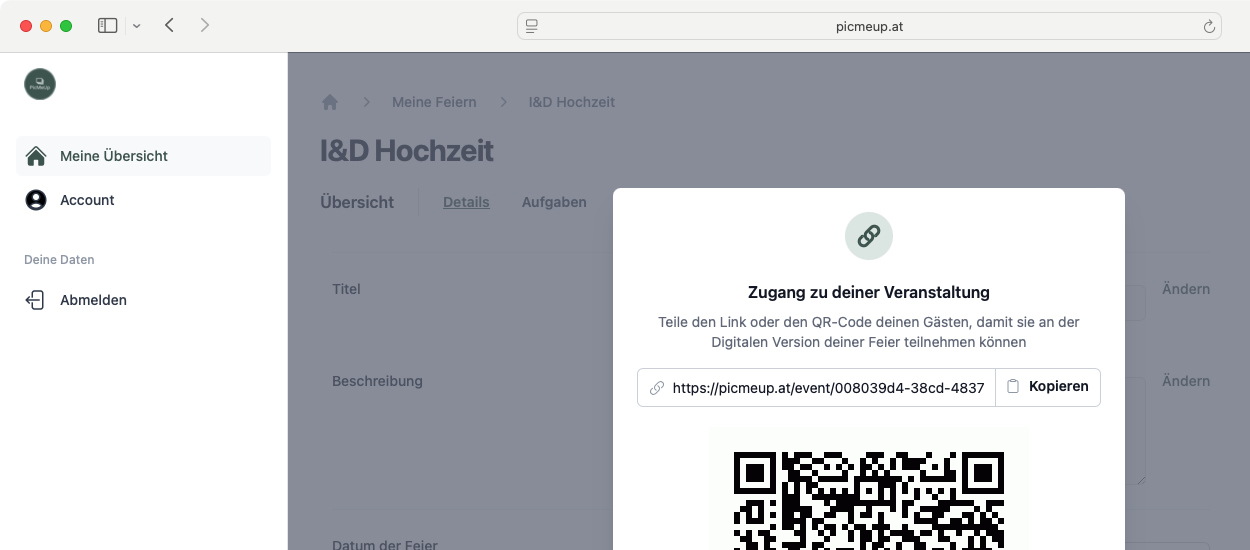1250x550 pixels.
Task: Select the Übersicht tab
Action: (357, 202)
